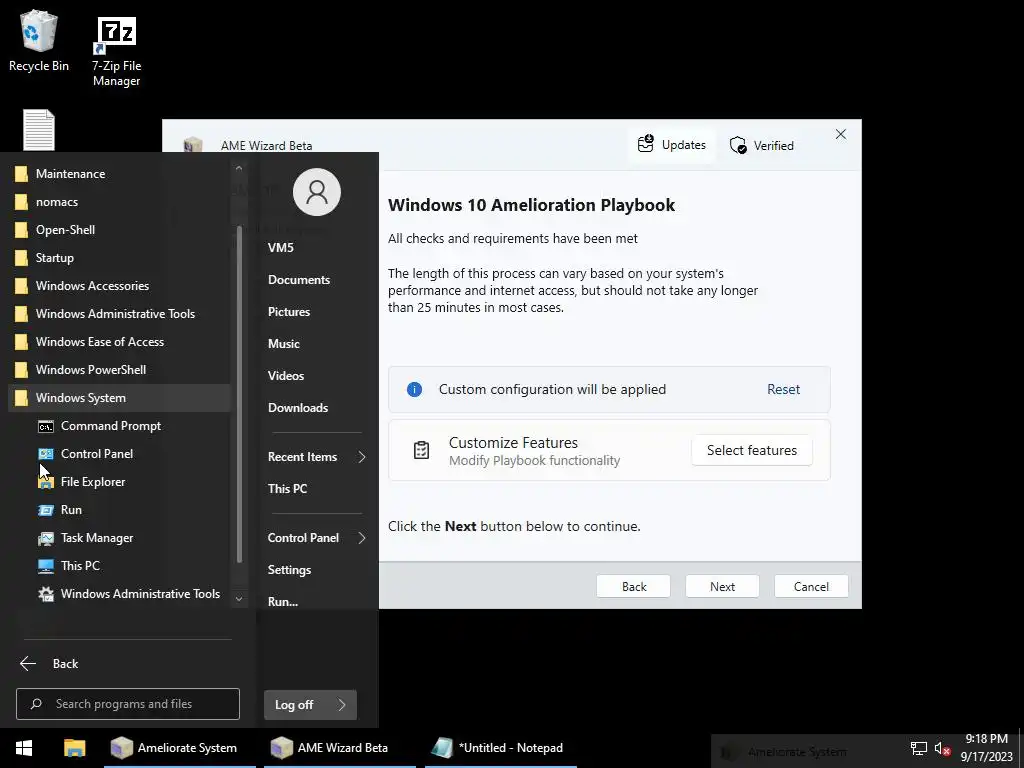Open the Log off options arrow
The width and height of the screenshot is (1024, 768).
[x=342, y=705]
